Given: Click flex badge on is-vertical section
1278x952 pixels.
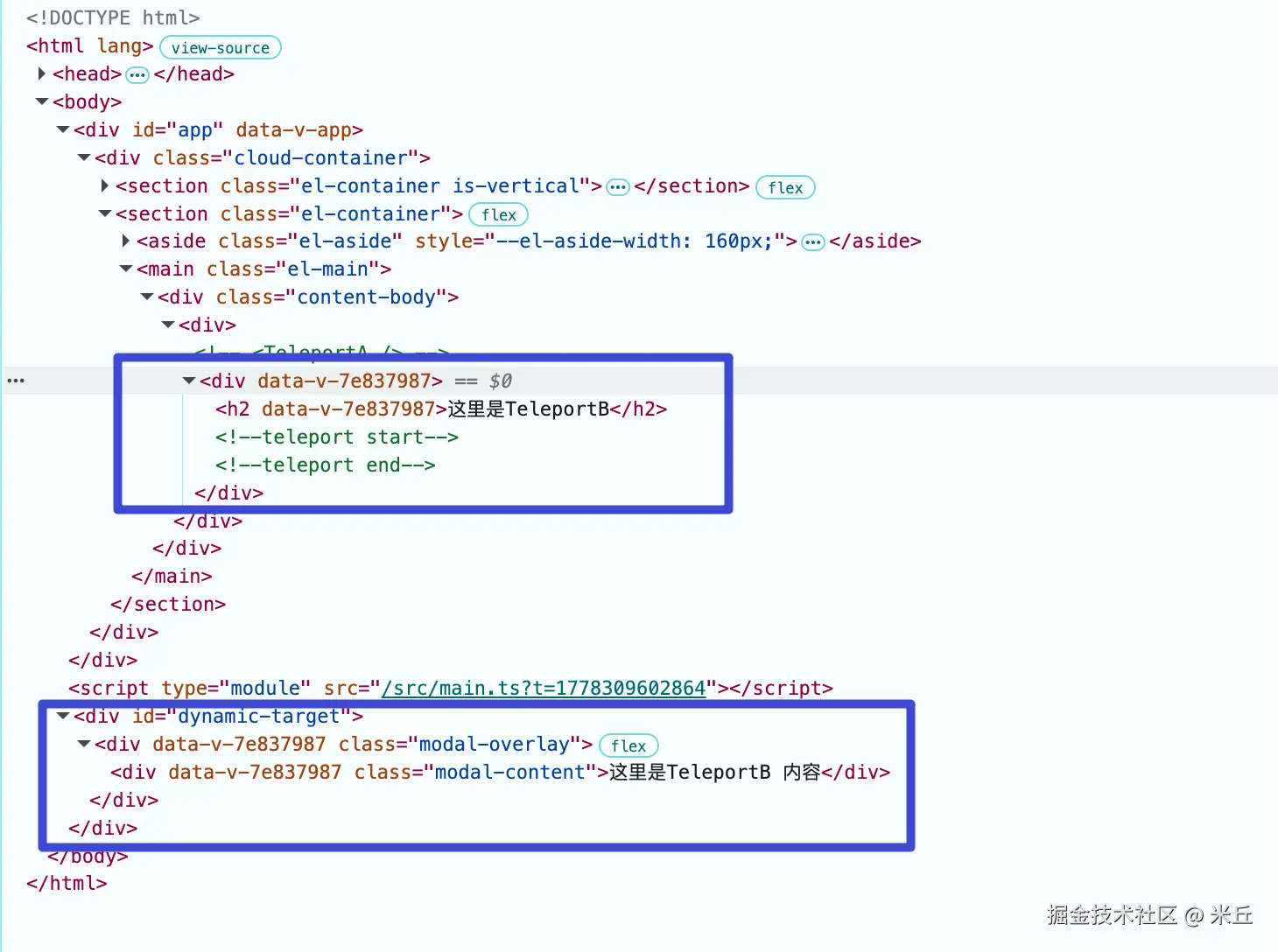Looking at the screenshot, I should [785, 187].
